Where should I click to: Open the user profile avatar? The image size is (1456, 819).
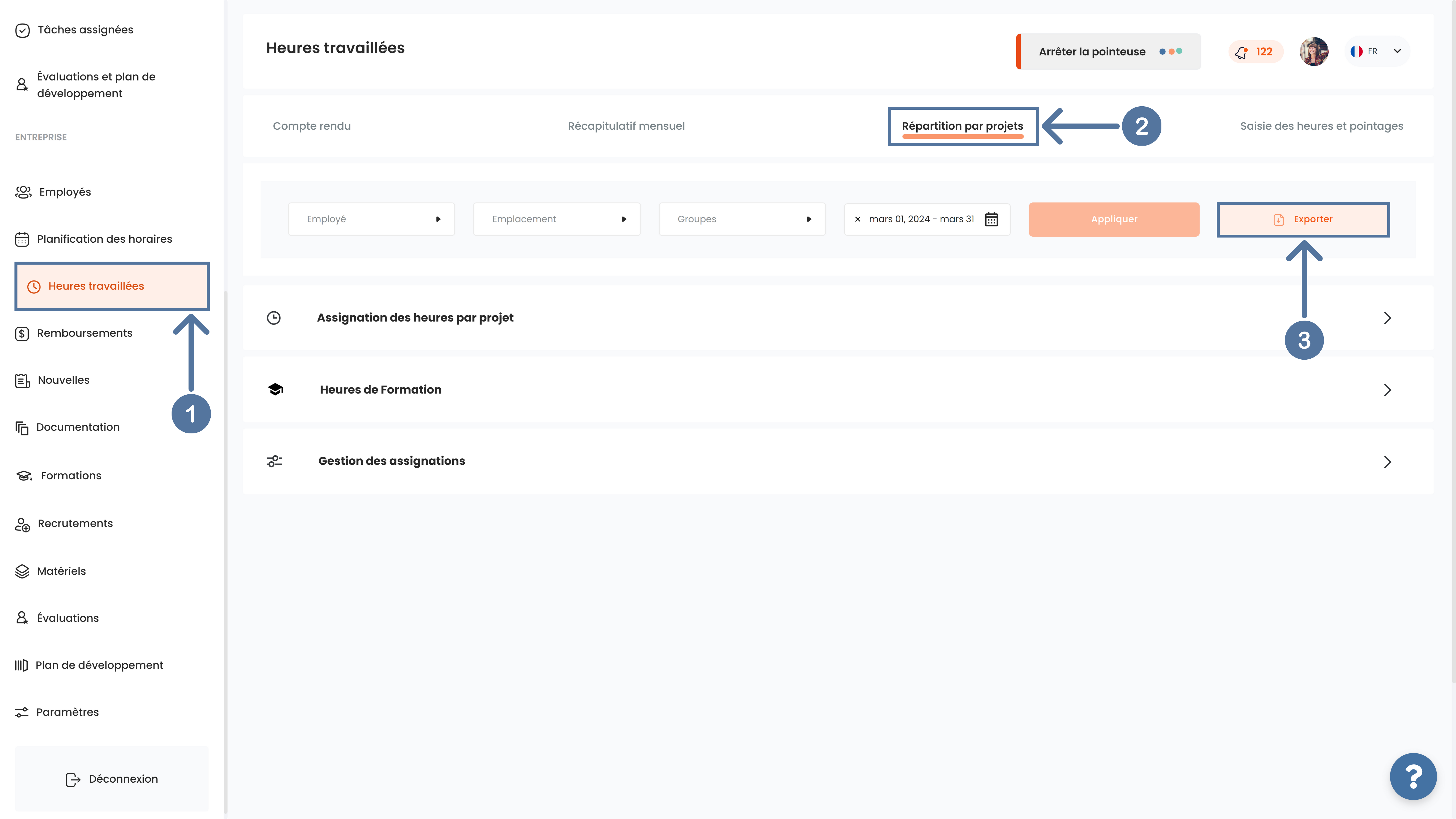click(1314, 51)
